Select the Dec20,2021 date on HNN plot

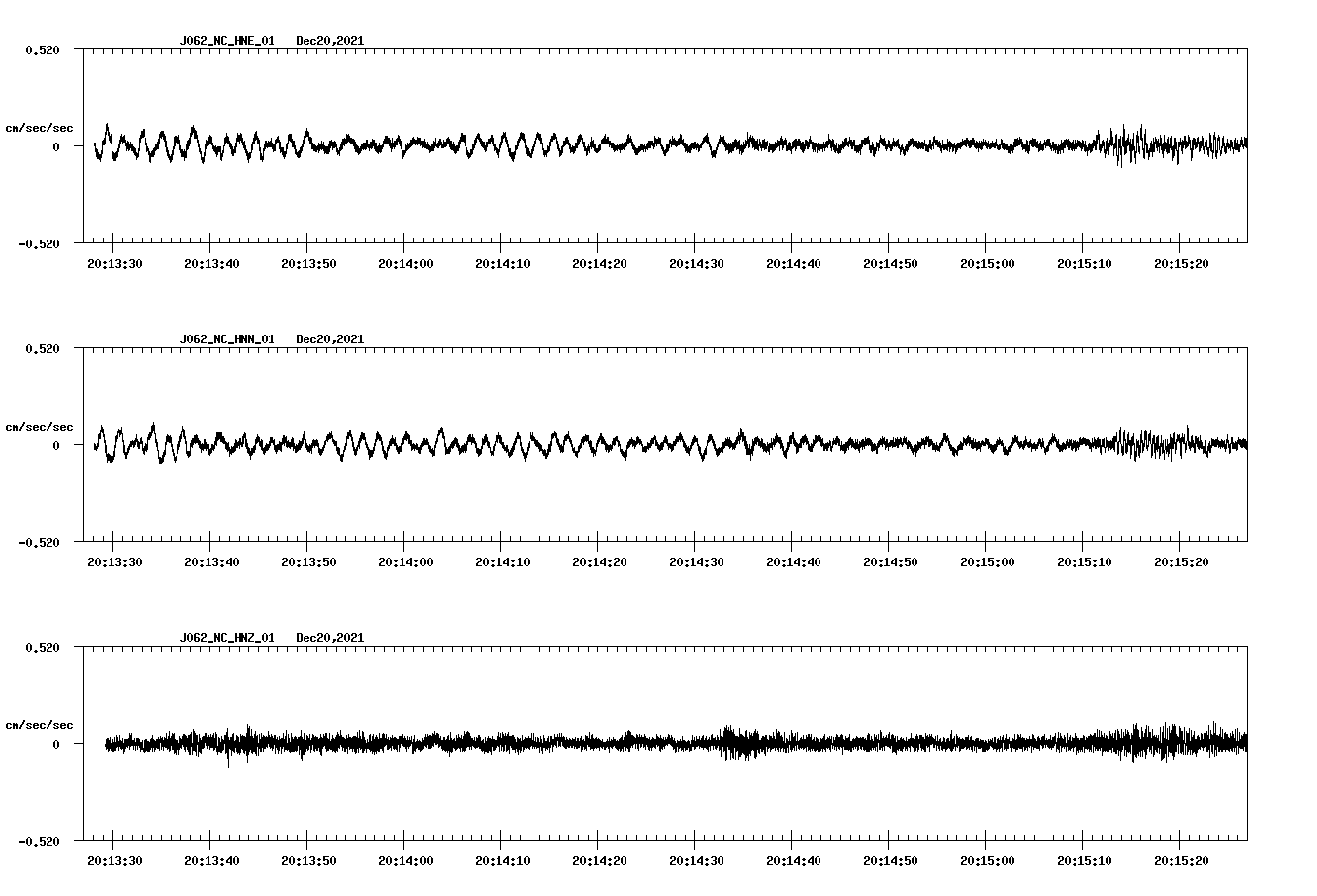[330, 339]
